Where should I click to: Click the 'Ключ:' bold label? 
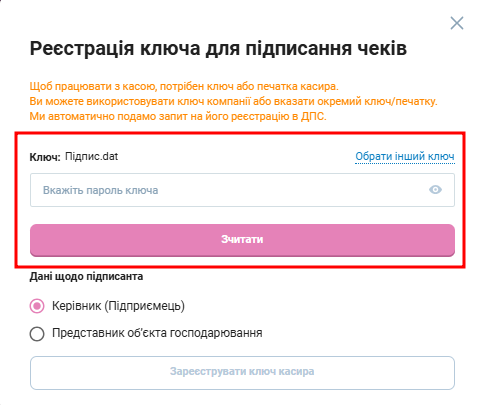point(45,157)
